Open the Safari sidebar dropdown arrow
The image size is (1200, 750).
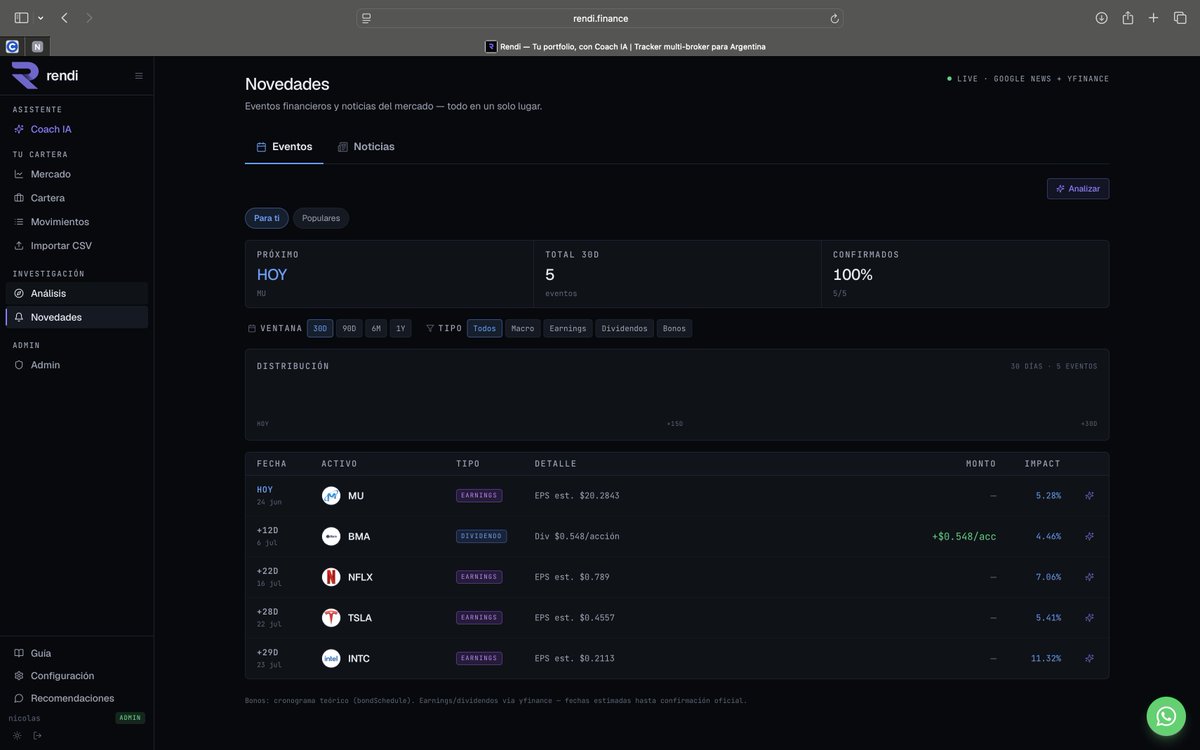pyautogui.click(x=40, y=18)
